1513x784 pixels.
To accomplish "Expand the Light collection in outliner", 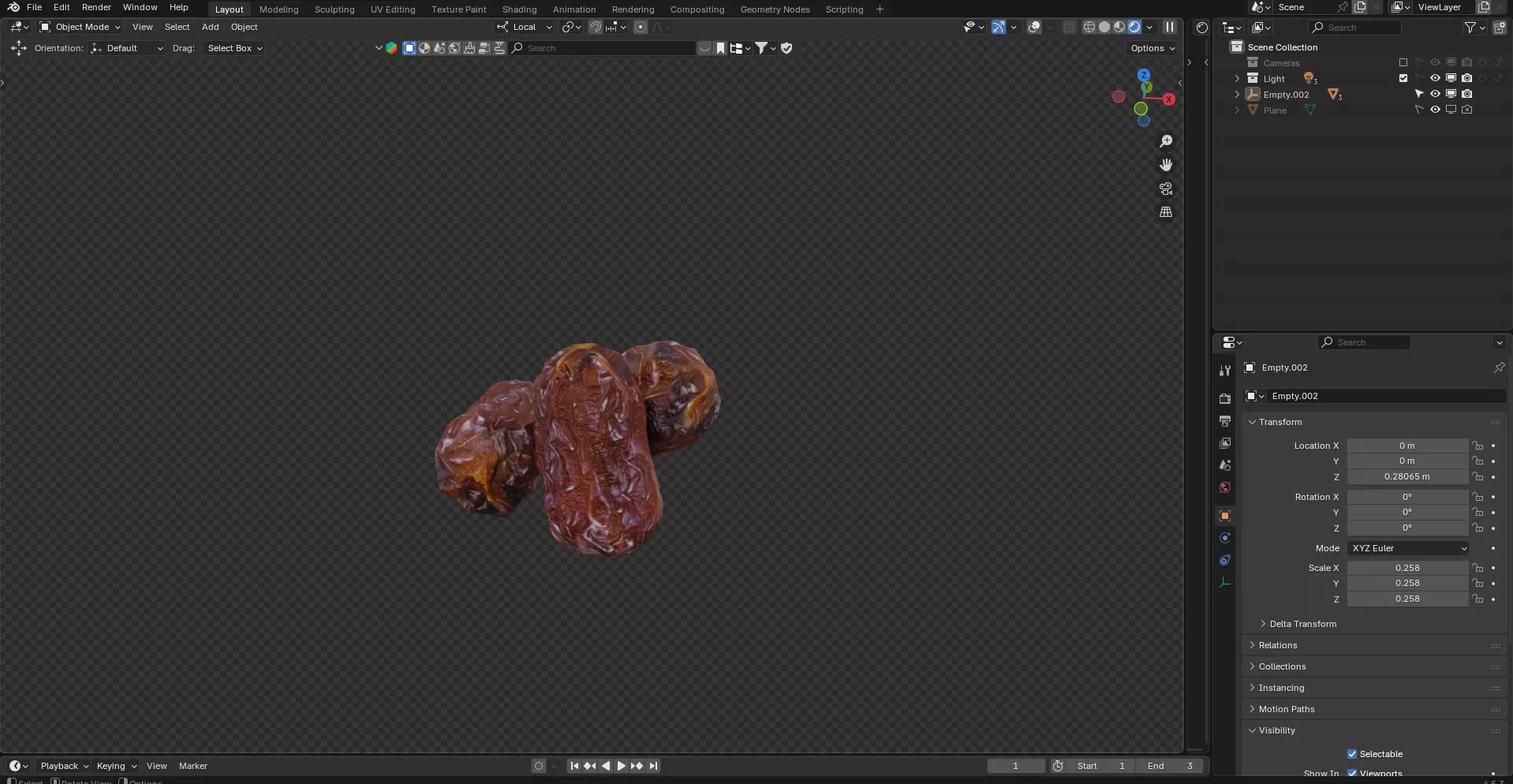I will 1237,78.
